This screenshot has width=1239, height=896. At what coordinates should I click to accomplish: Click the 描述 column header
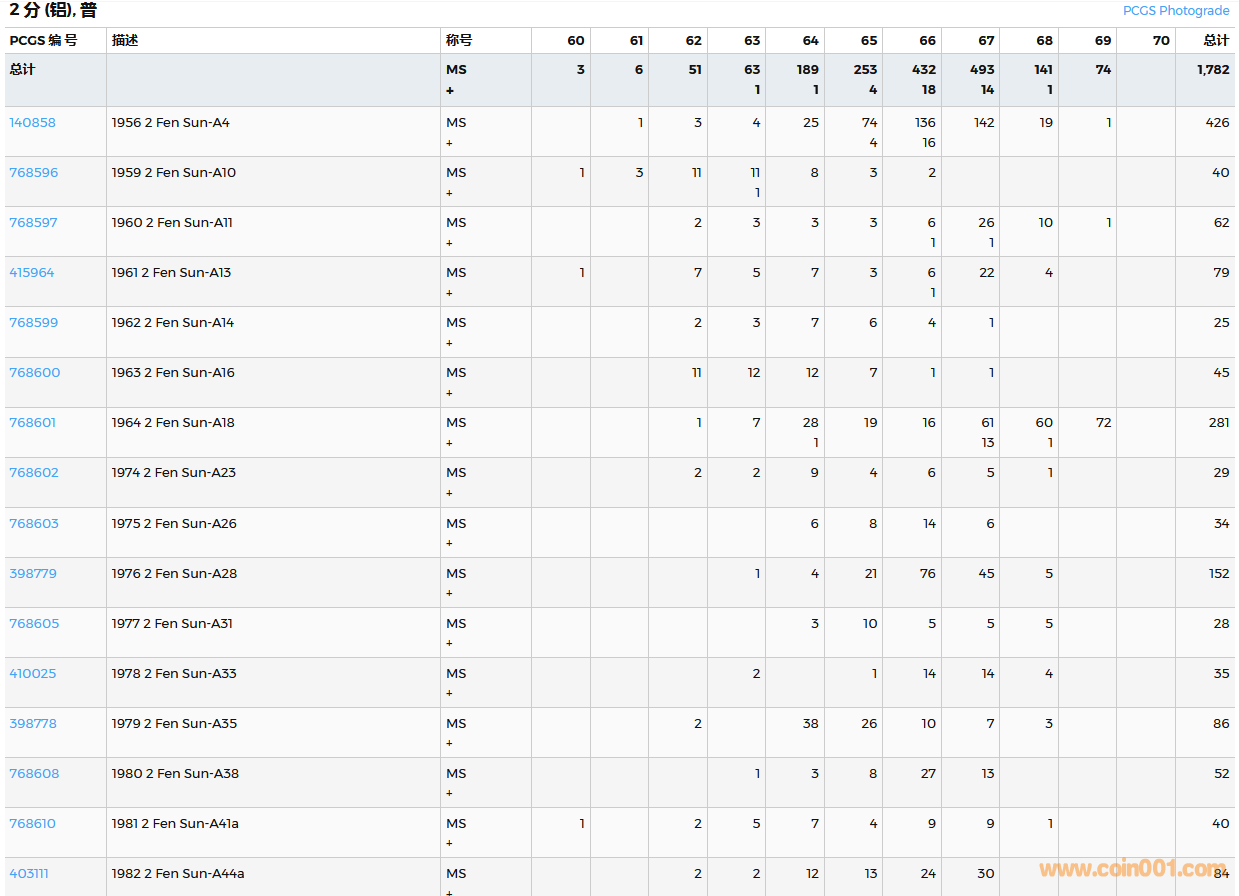point(125,41)
